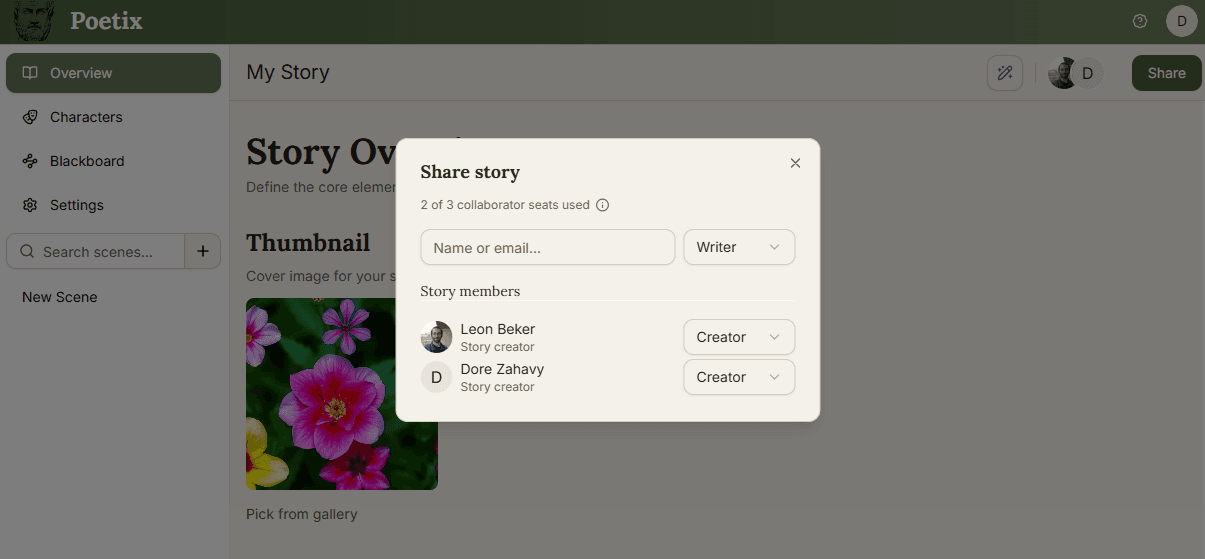Close the Share story dialog
Image resolution: width=1205 pixels, height=559 pixels.
pos(795,163)
